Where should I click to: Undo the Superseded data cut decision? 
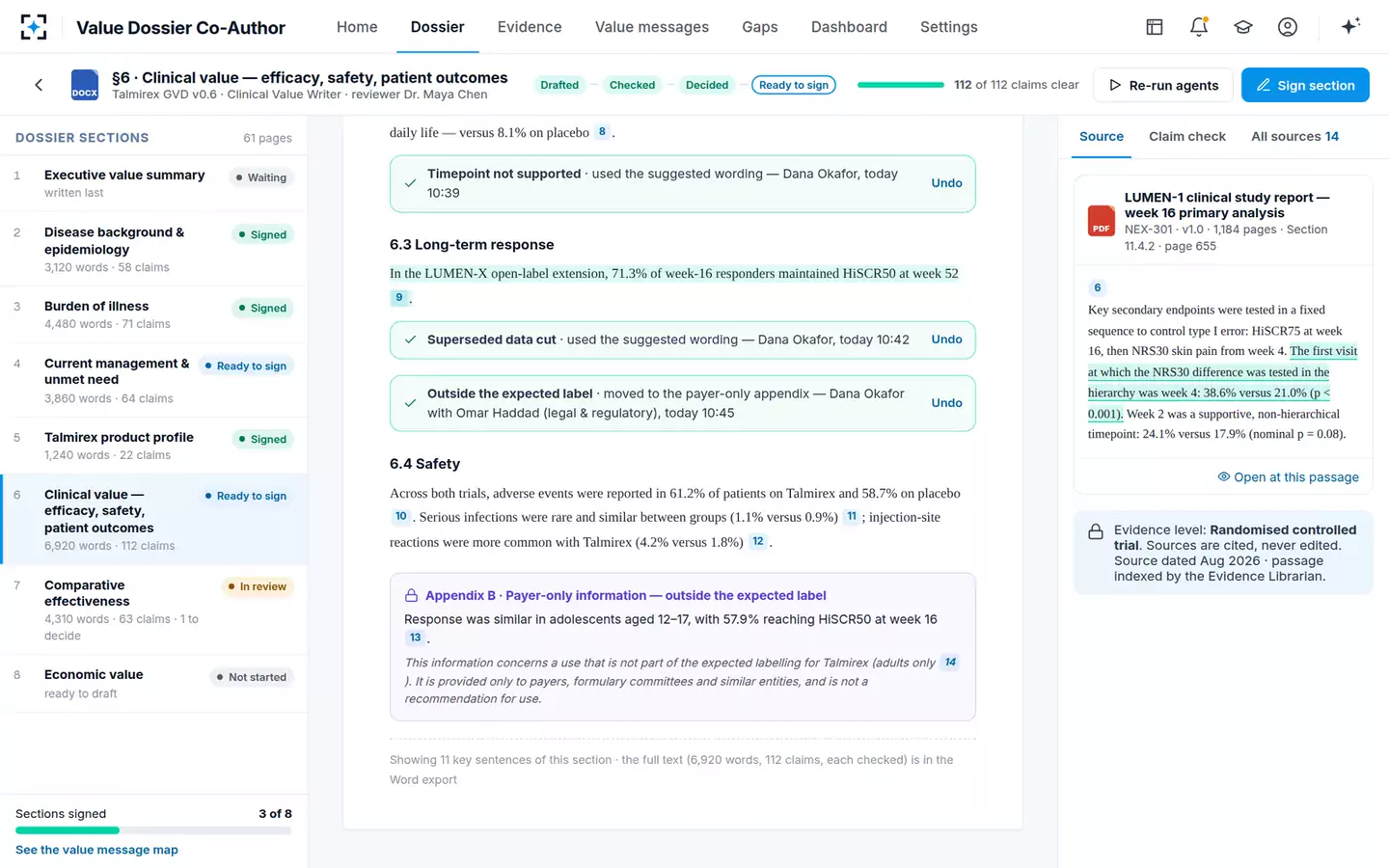click(x=946, y=339)
